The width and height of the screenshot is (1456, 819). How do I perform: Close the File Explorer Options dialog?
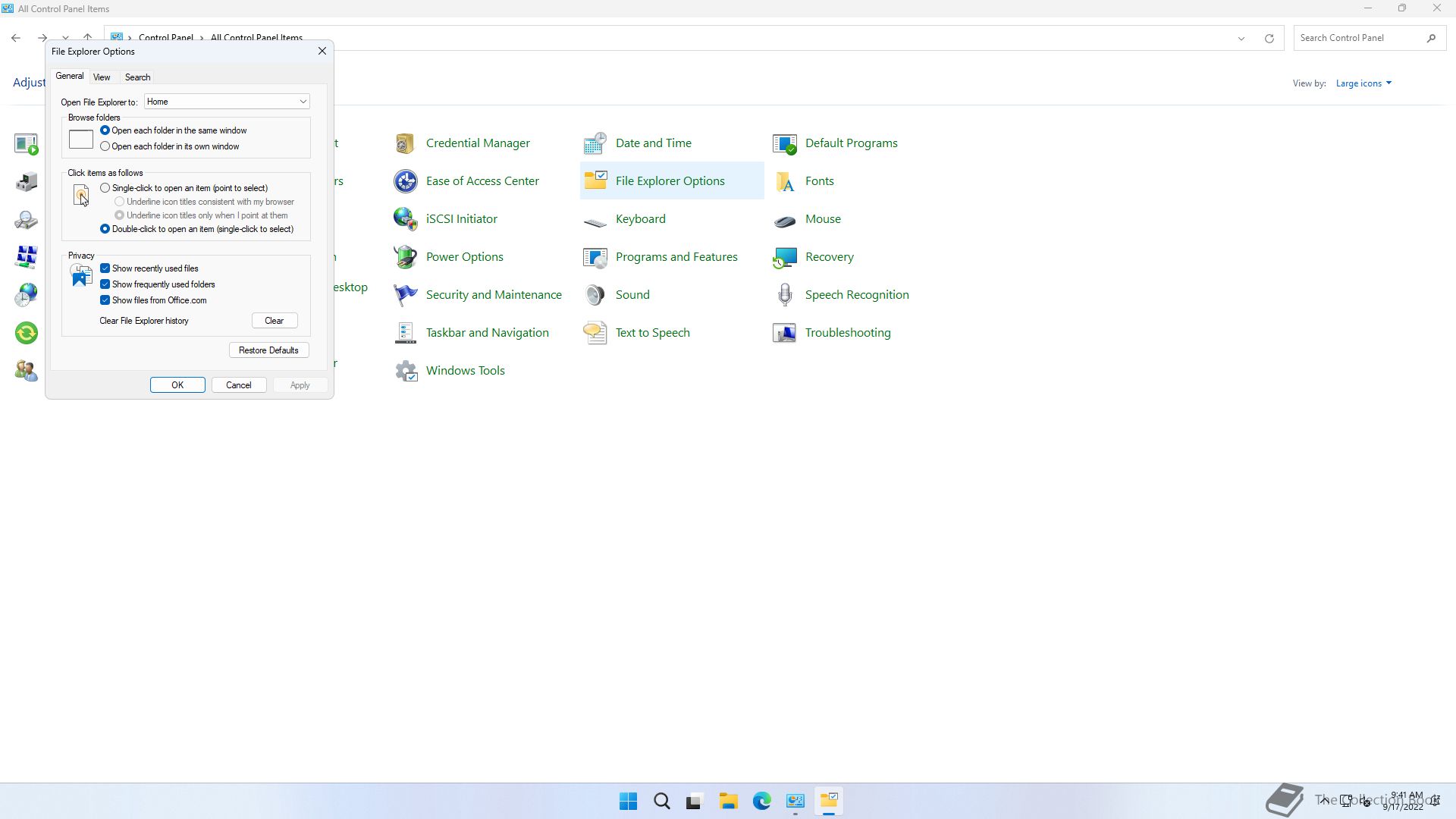(322, 52)
